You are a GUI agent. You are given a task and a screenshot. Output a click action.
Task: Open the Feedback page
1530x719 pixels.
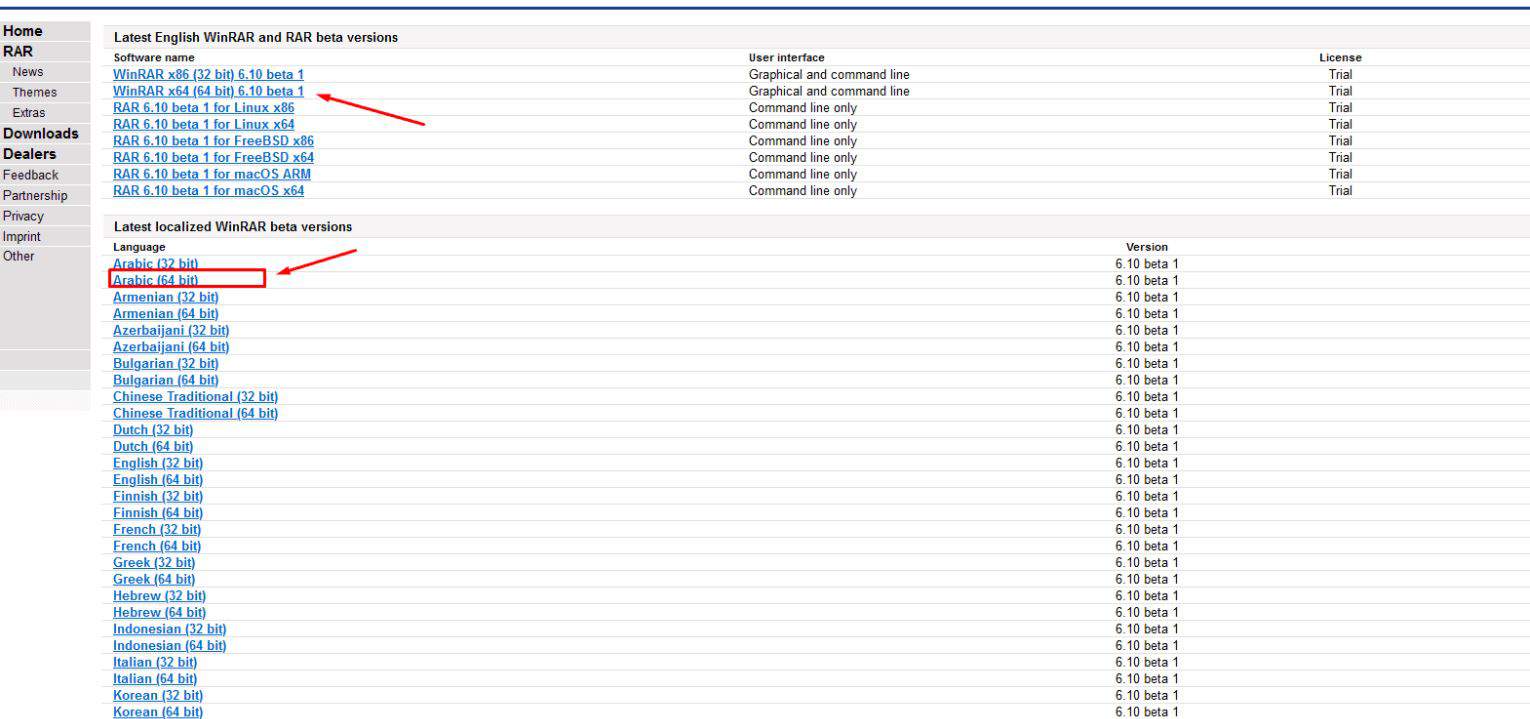[x=31, y=175]
